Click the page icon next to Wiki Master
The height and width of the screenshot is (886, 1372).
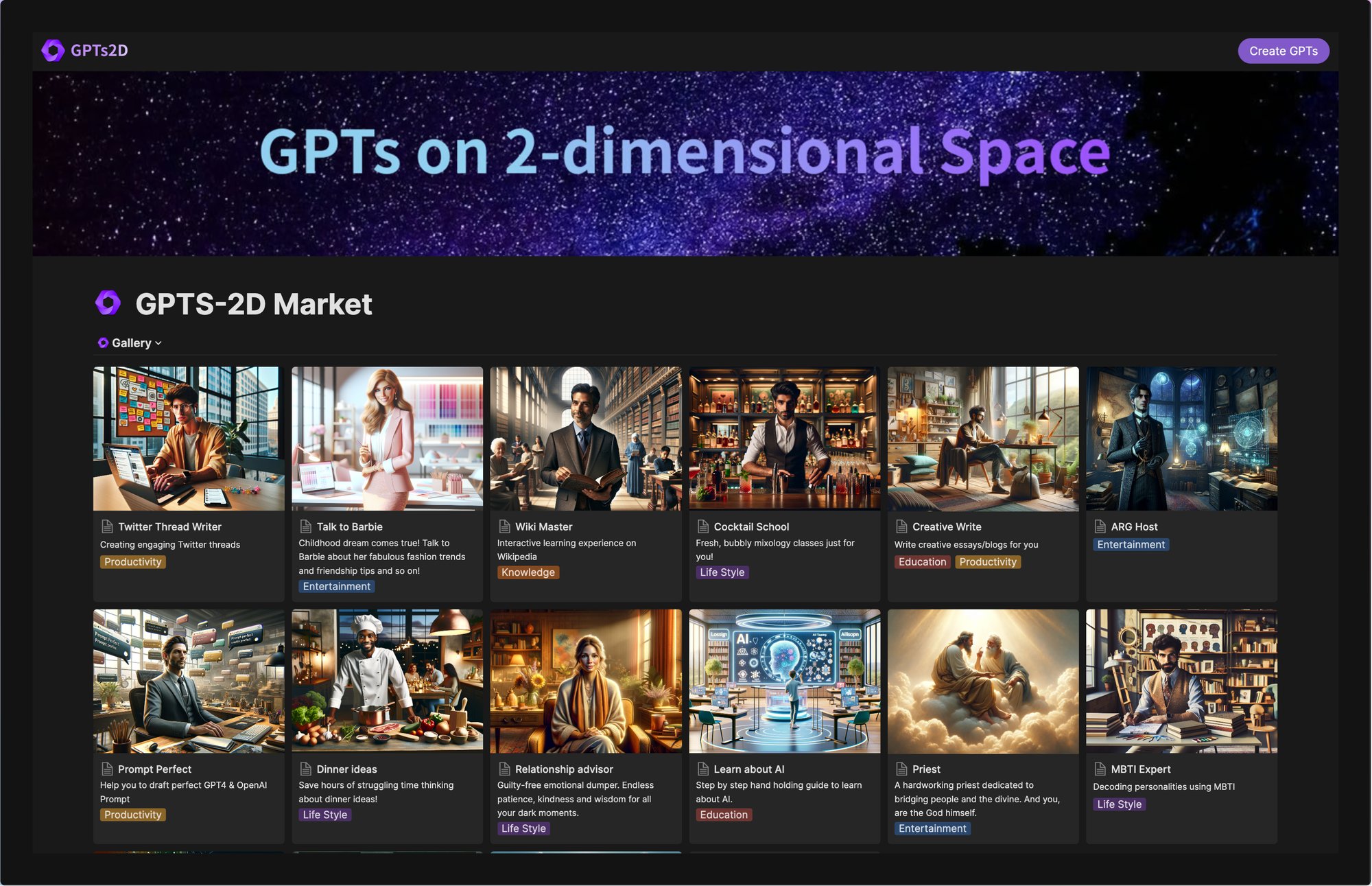[x=504, y=526]
